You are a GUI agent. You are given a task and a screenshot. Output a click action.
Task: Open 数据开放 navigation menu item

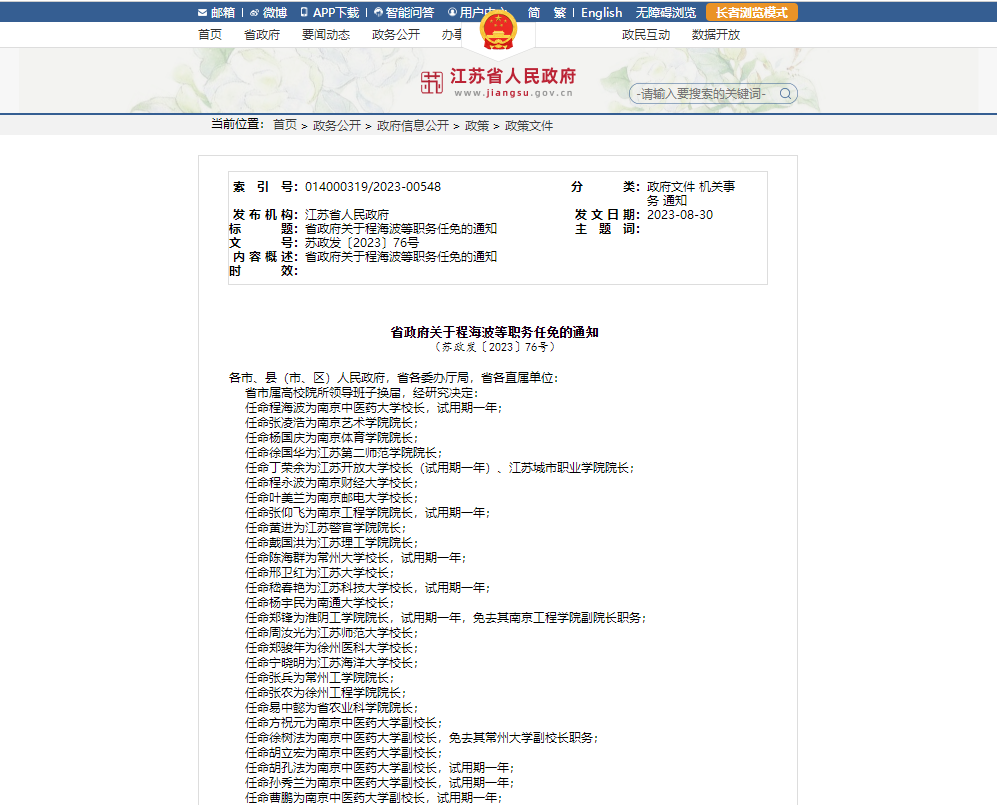point(716,35)
